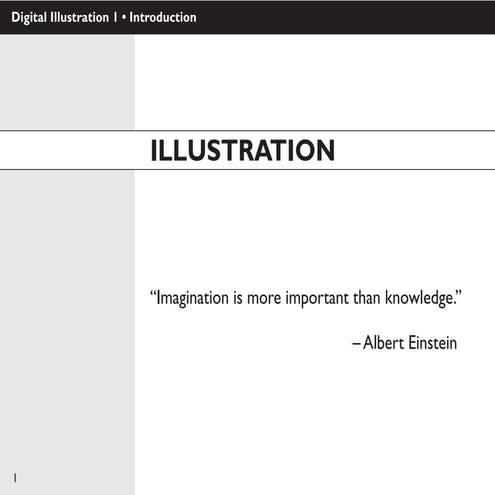Image resolution: width=495 pixels, height=495 pixels.
Task: Select the quote "Imagination is more important than knowledge."
Action: (306, 298)
